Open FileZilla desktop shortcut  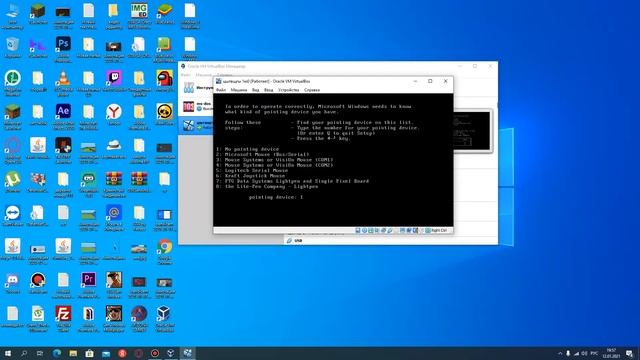(x=63, y=318)
